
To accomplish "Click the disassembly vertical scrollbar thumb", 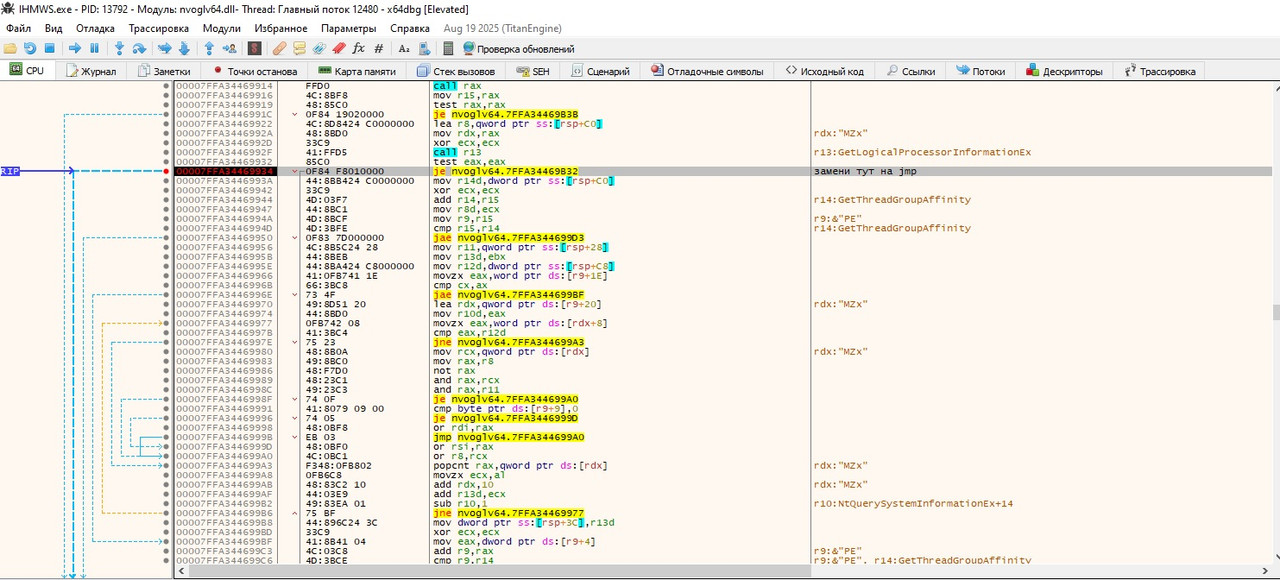I will pos(1275,312).
